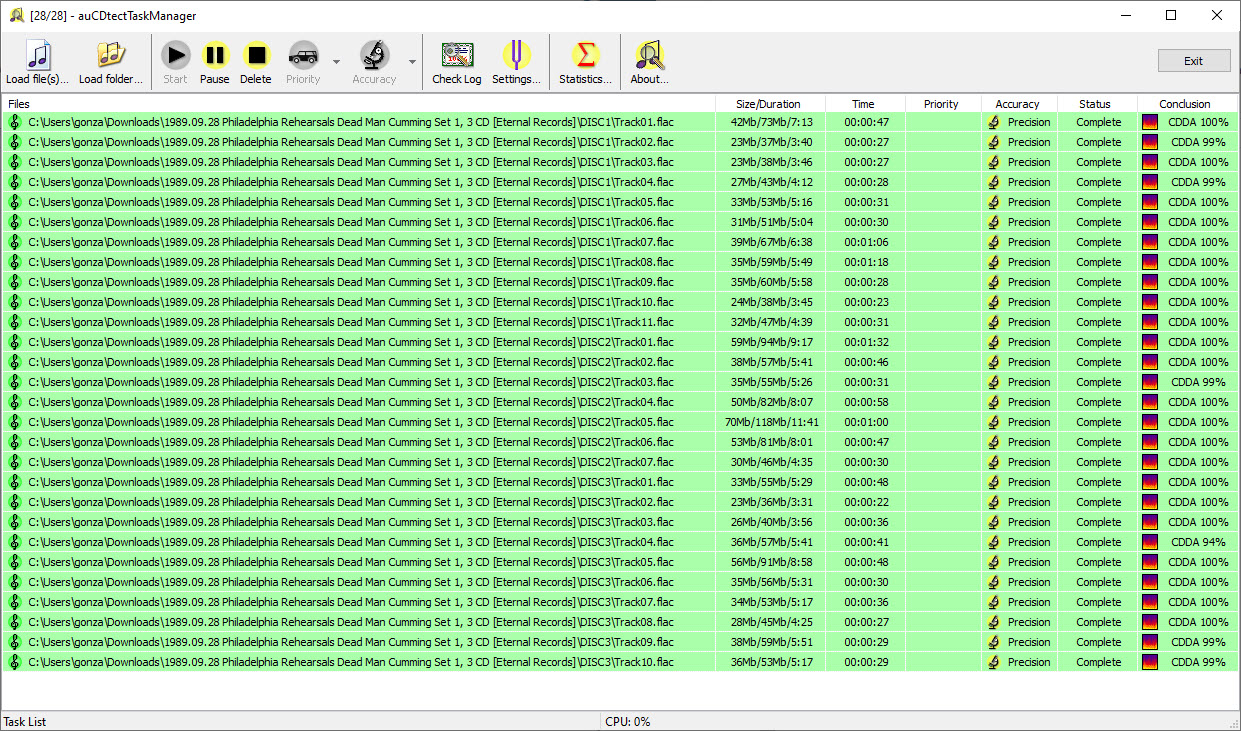Viewport: 1241px width, 731px height.
Task: Click the app icon in title bar
Action: pyautogui.click(x=16, y=15)
